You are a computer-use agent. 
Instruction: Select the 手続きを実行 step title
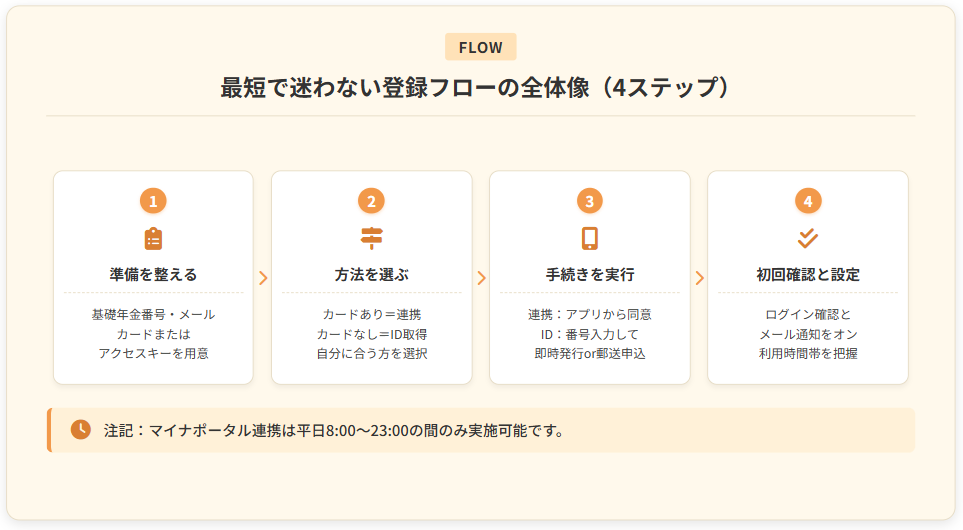[589, 274]
